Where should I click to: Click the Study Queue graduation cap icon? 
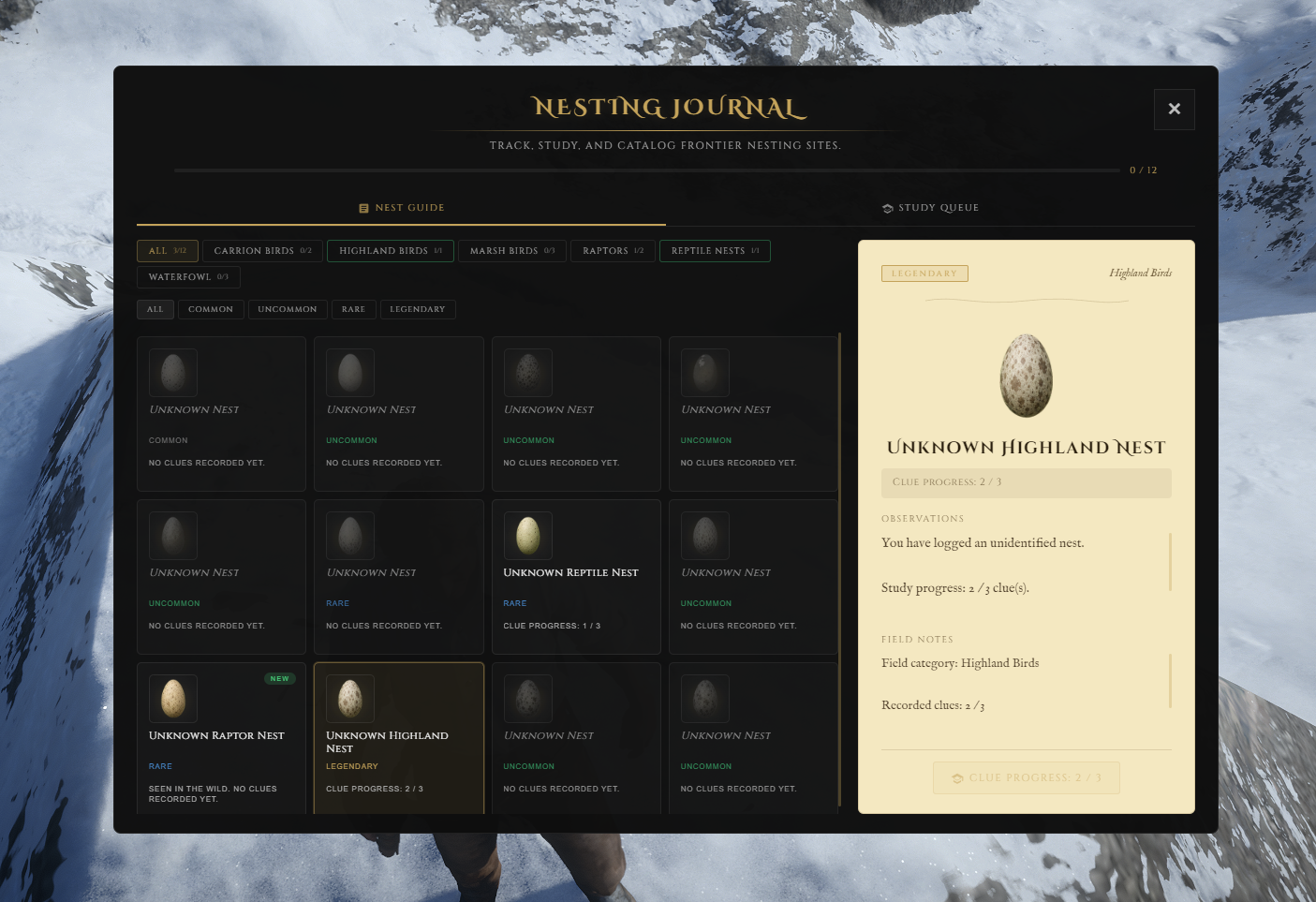[887, 208]
